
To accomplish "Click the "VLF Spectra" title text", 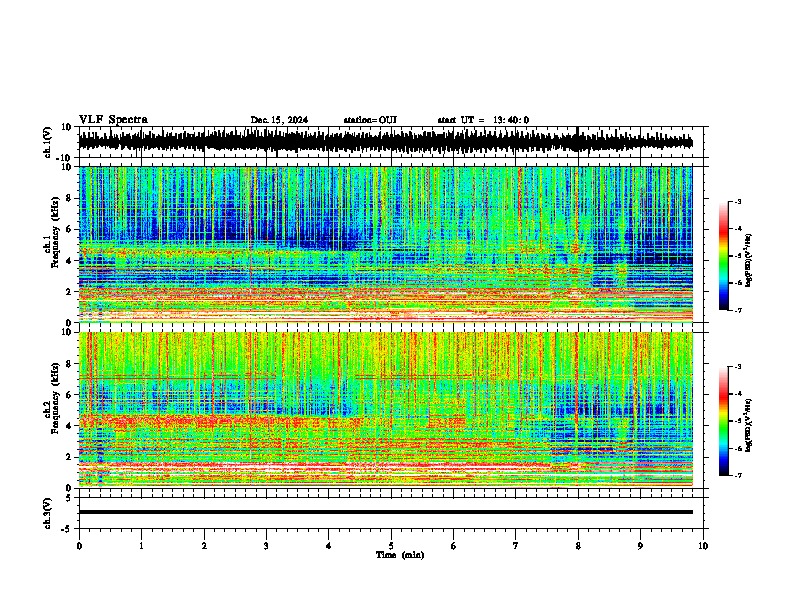I will pyautogui.click(x=113, y=120).
